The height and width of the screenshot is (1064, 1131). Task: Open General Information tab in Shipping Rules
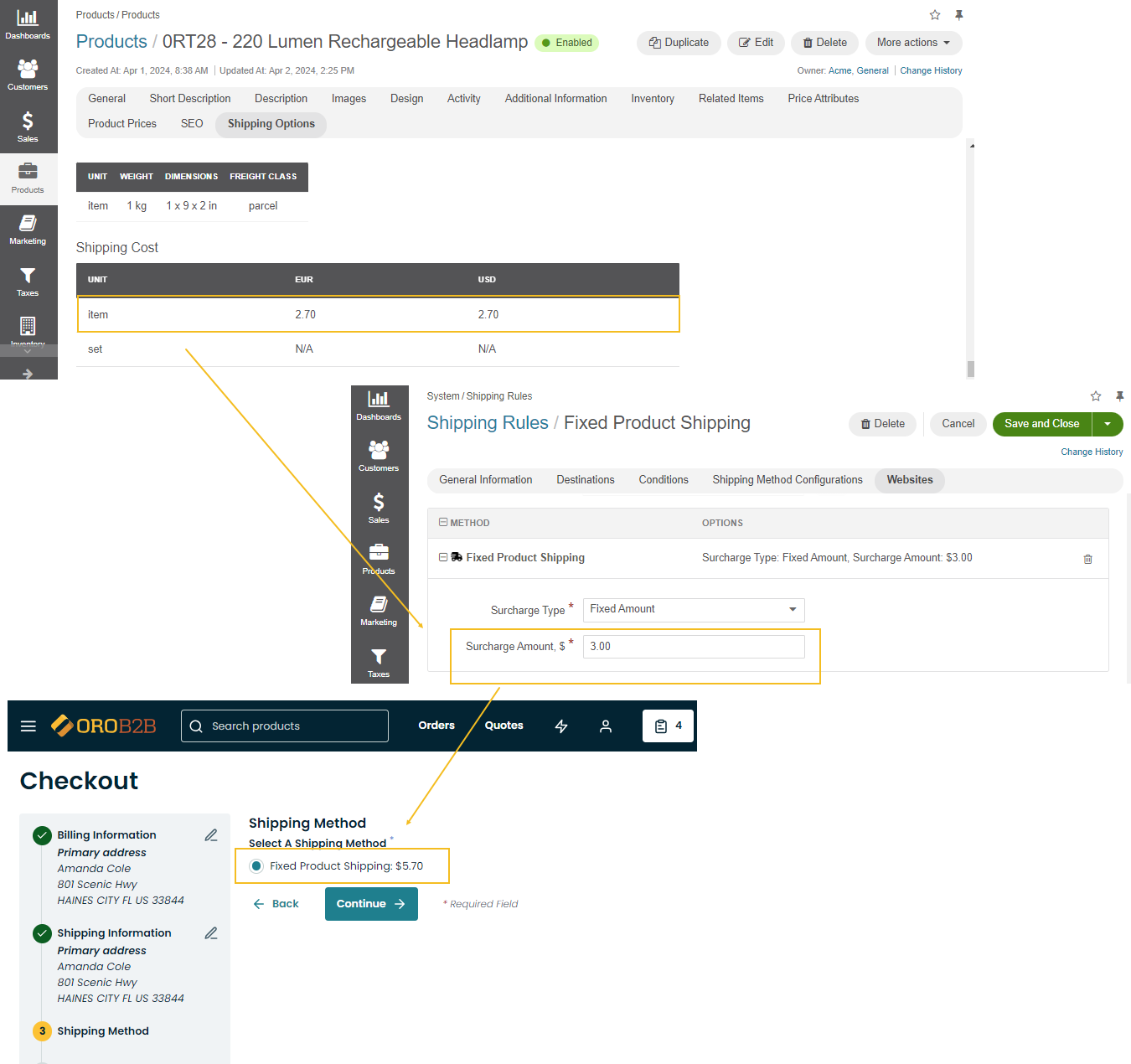[486, 480]
